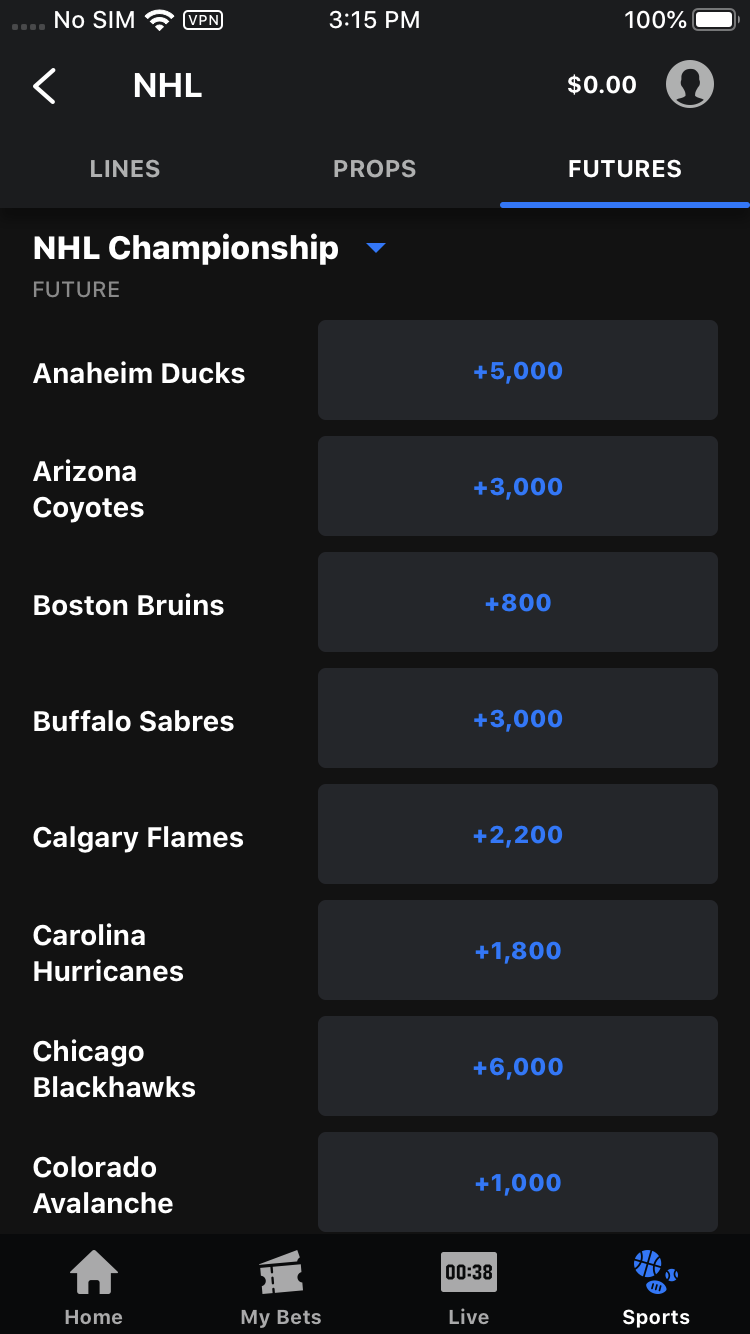This screenshot has width=750, height=1334.
Task: Tap the Buffalo Sabres +3,000 odds
Action: tap(518, 719)
